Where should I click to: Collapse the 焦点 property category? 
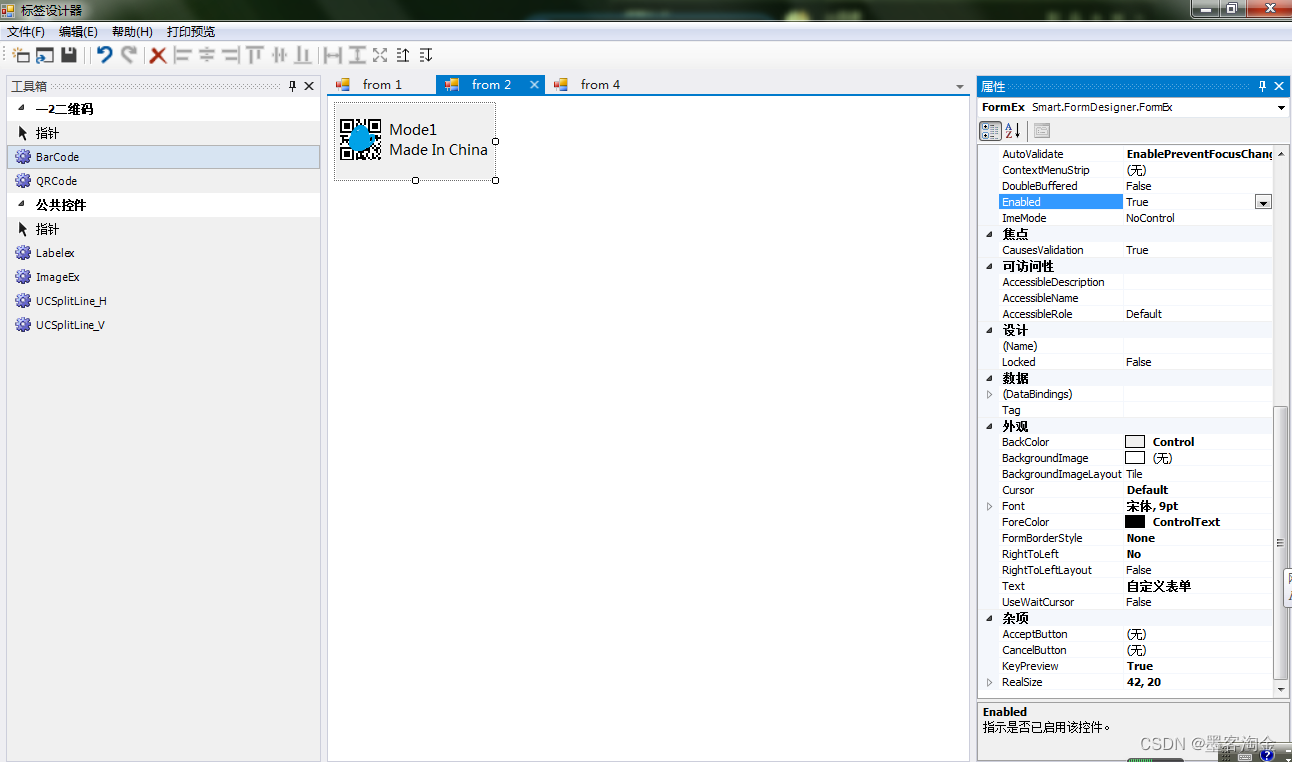point(990,234)
